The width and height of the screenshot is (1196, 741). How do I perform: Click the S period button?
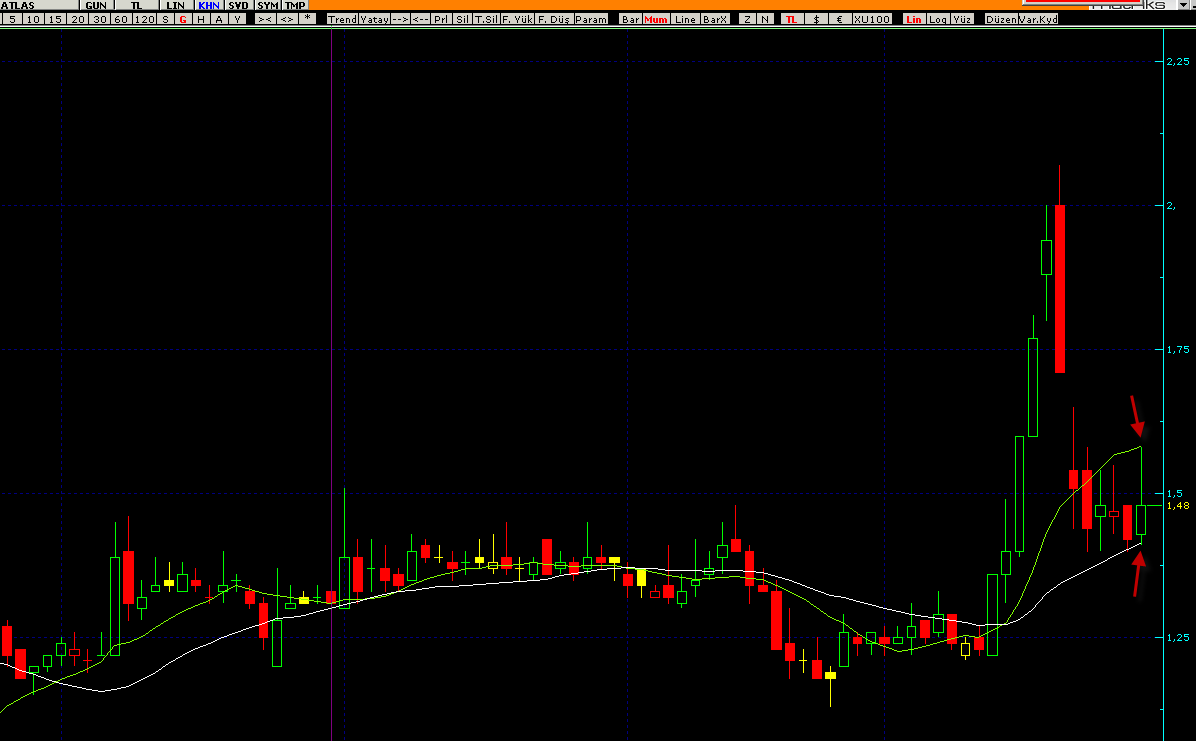point(165,19)
